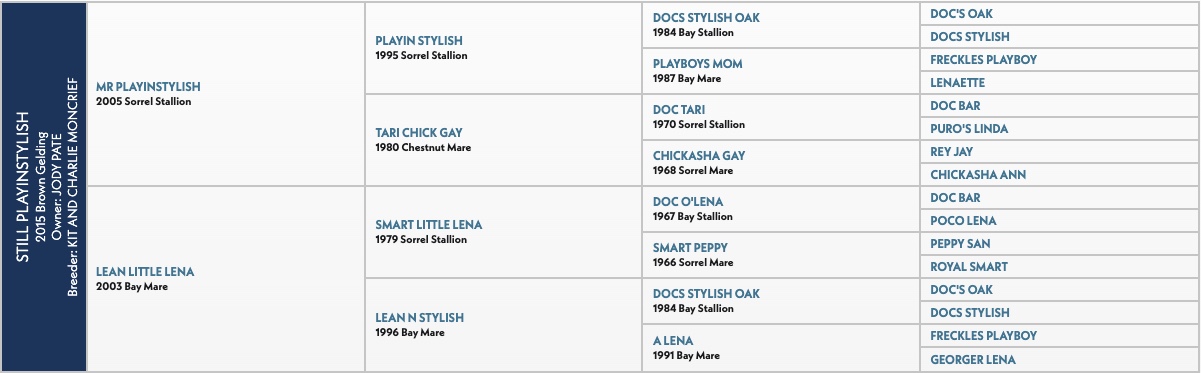This screenshot has height=373, width=1201.
Task: Click LEAN N STYLISH mare link
Action: [x=419, y=317]
